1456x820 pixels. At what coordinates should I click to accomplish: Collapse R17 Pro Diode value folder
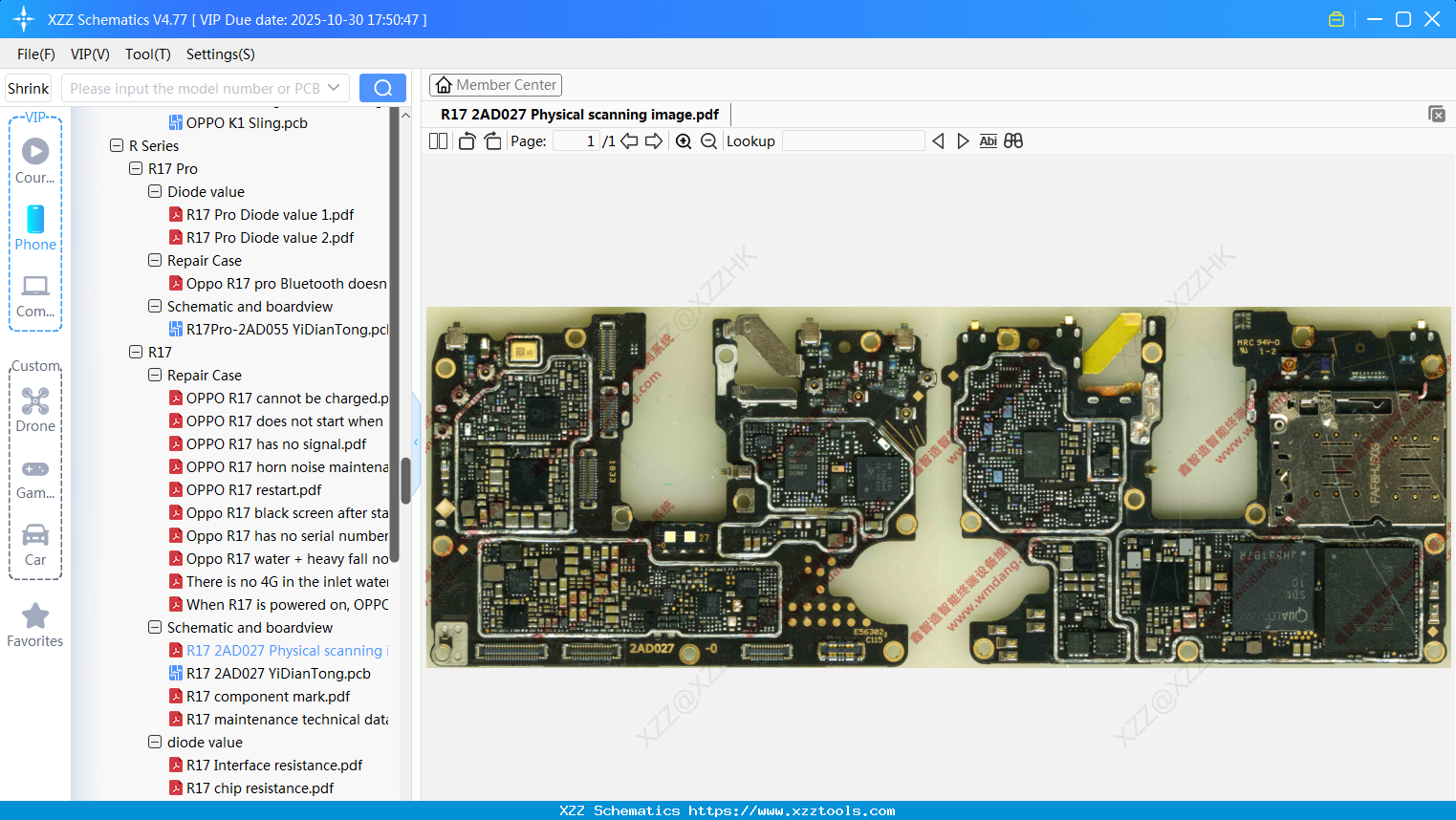pos(155,191)
